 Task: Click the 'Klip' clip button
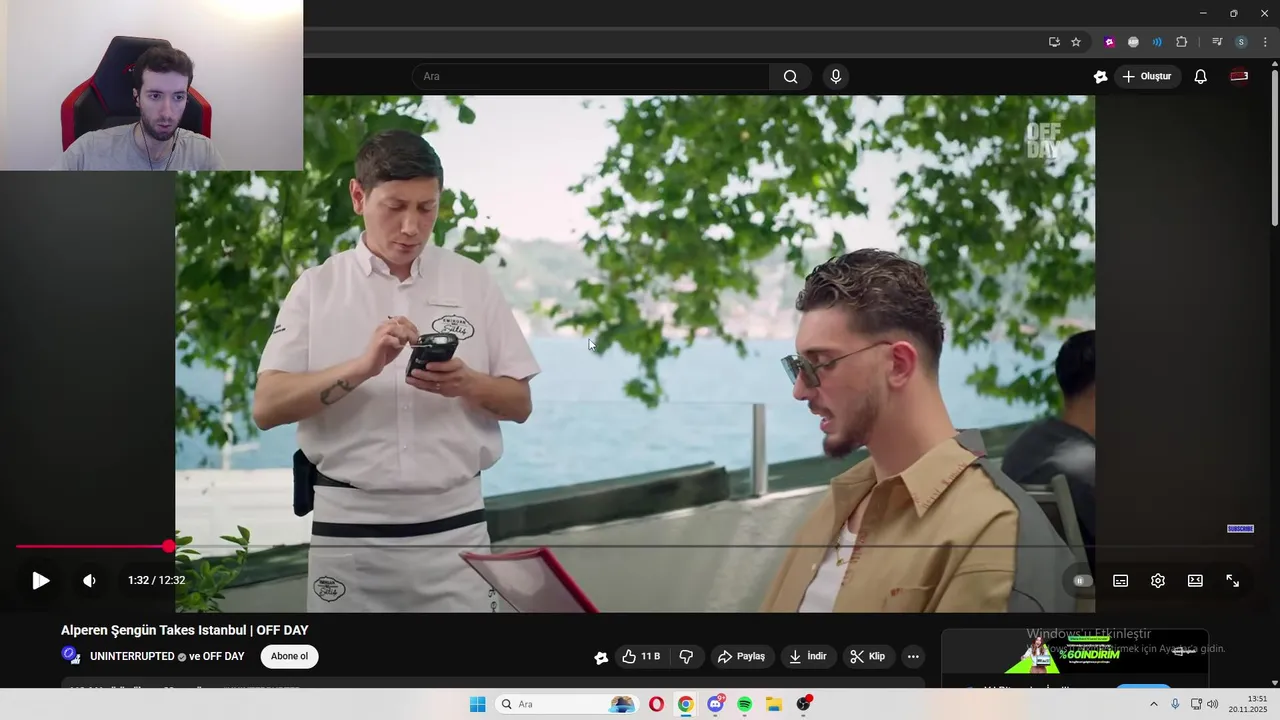coord(867,657)
